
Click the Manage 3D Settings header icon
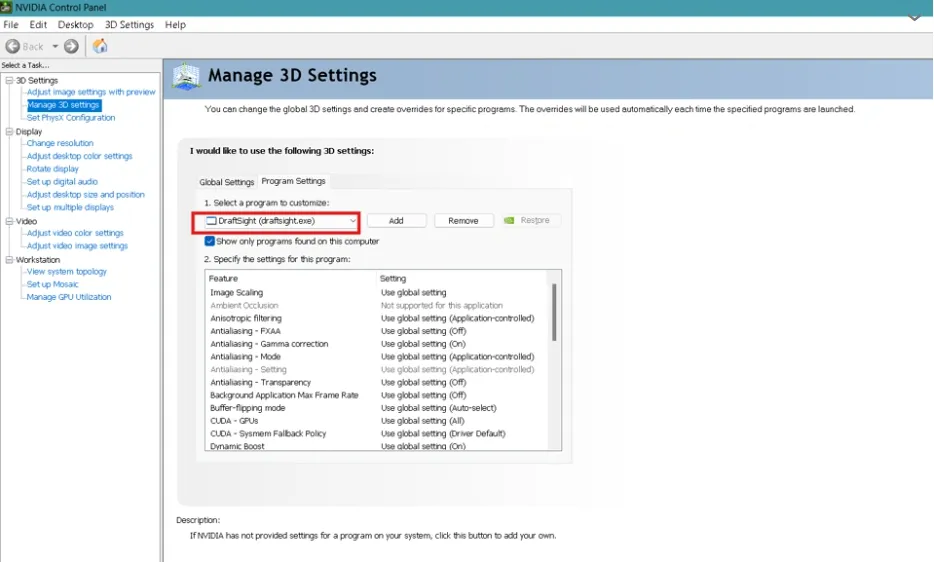click(186, 77)
